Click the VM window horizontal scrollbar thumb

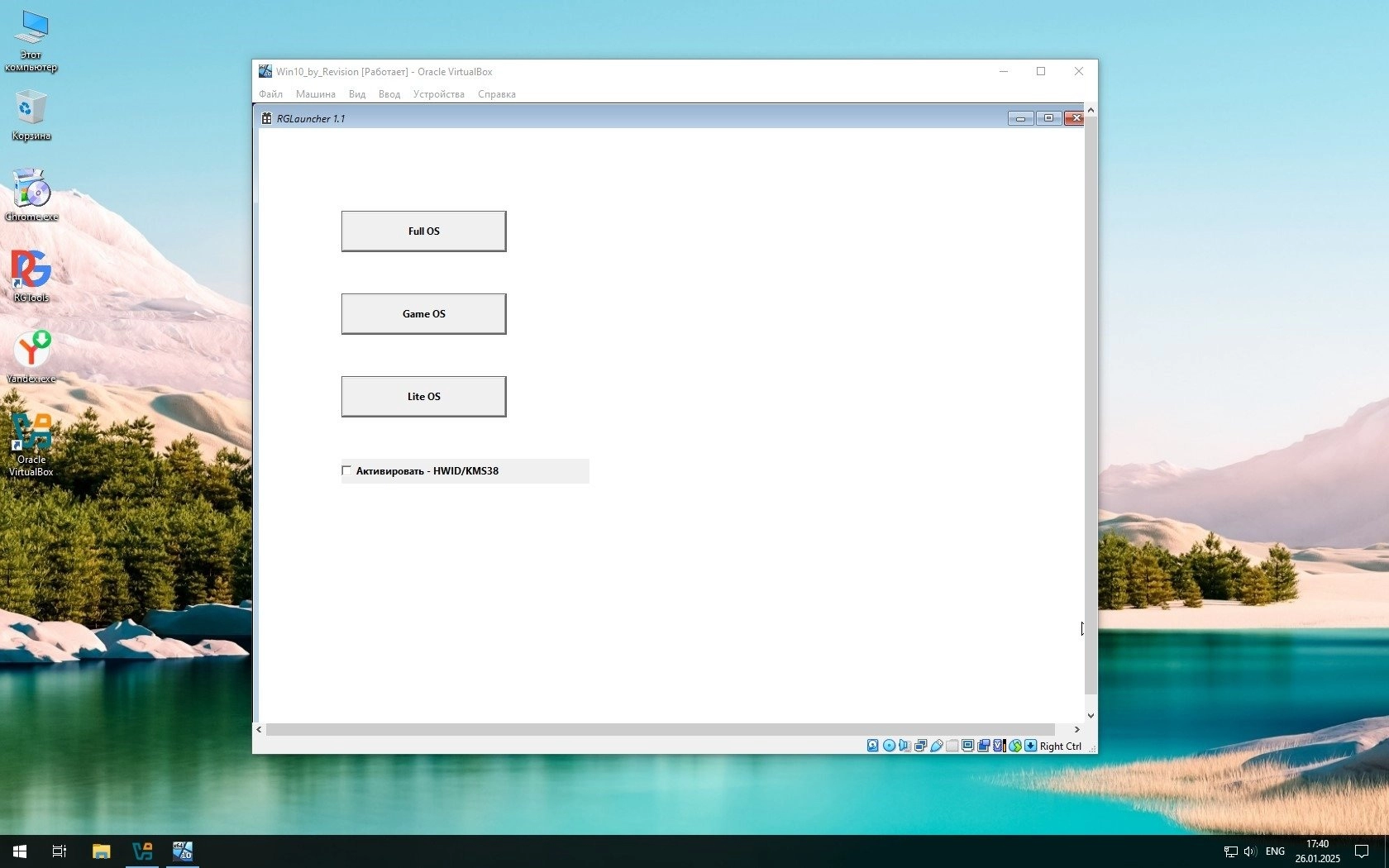660,729
